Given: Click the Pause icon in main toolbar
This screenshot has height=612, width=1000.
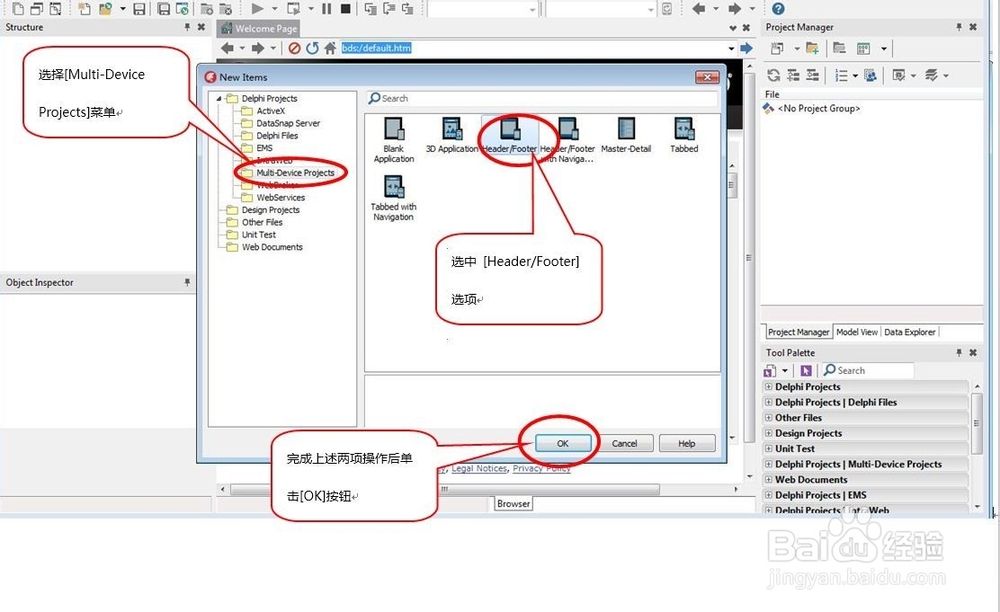Looking at the screenshot, I should pyautogui.click(x=327, y=9).
